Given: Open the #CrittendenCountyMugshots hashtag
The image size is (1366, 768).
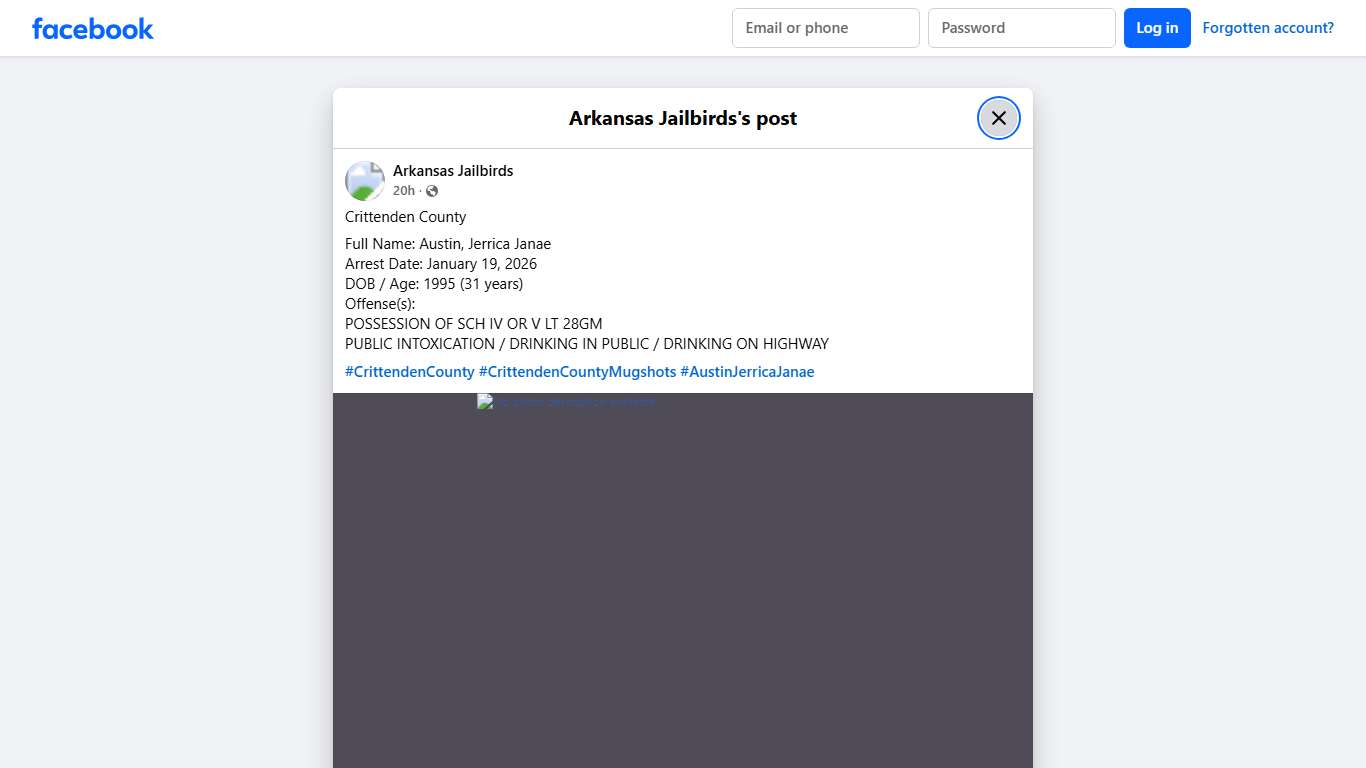Looking at the screenshot, I should [x=577, y=372].
